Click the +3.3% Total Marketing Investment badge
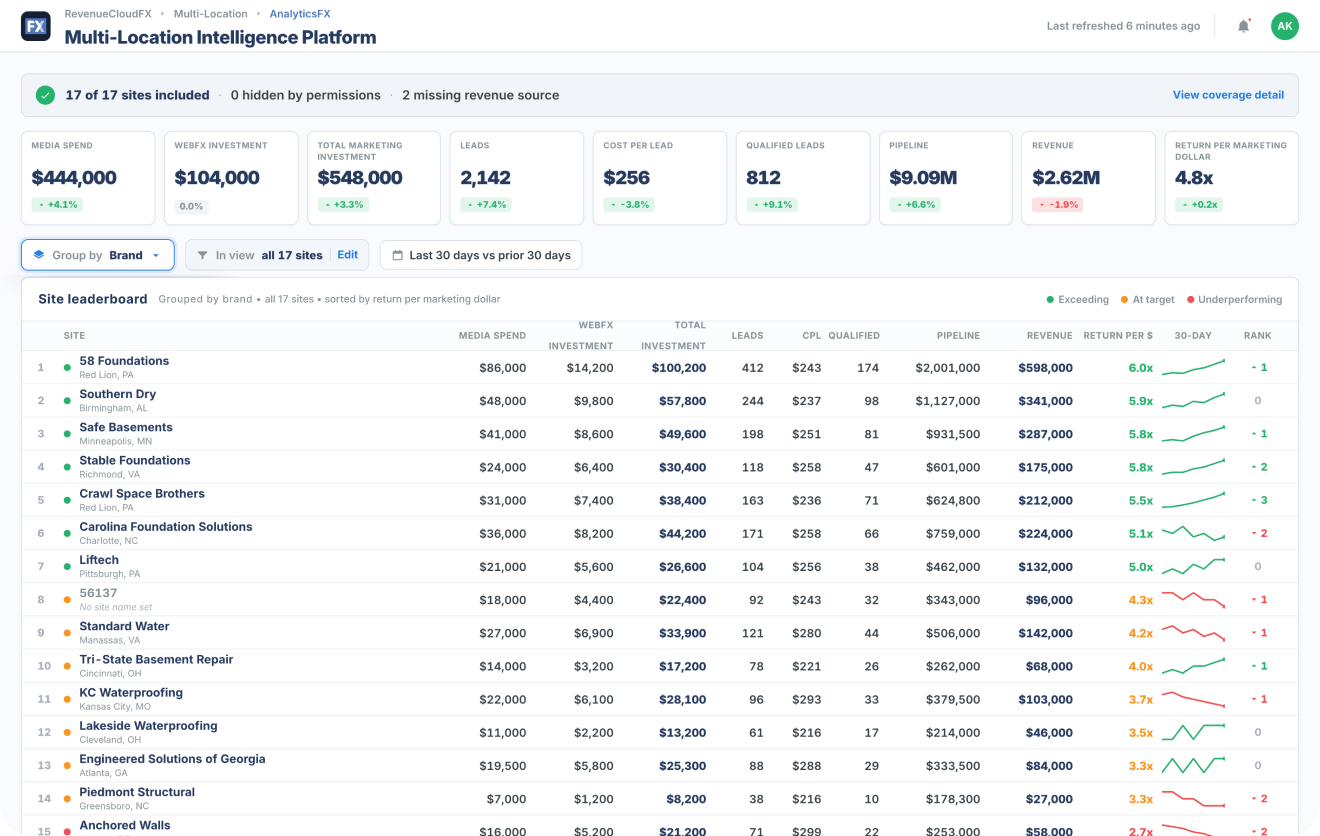 click(343, 205)
